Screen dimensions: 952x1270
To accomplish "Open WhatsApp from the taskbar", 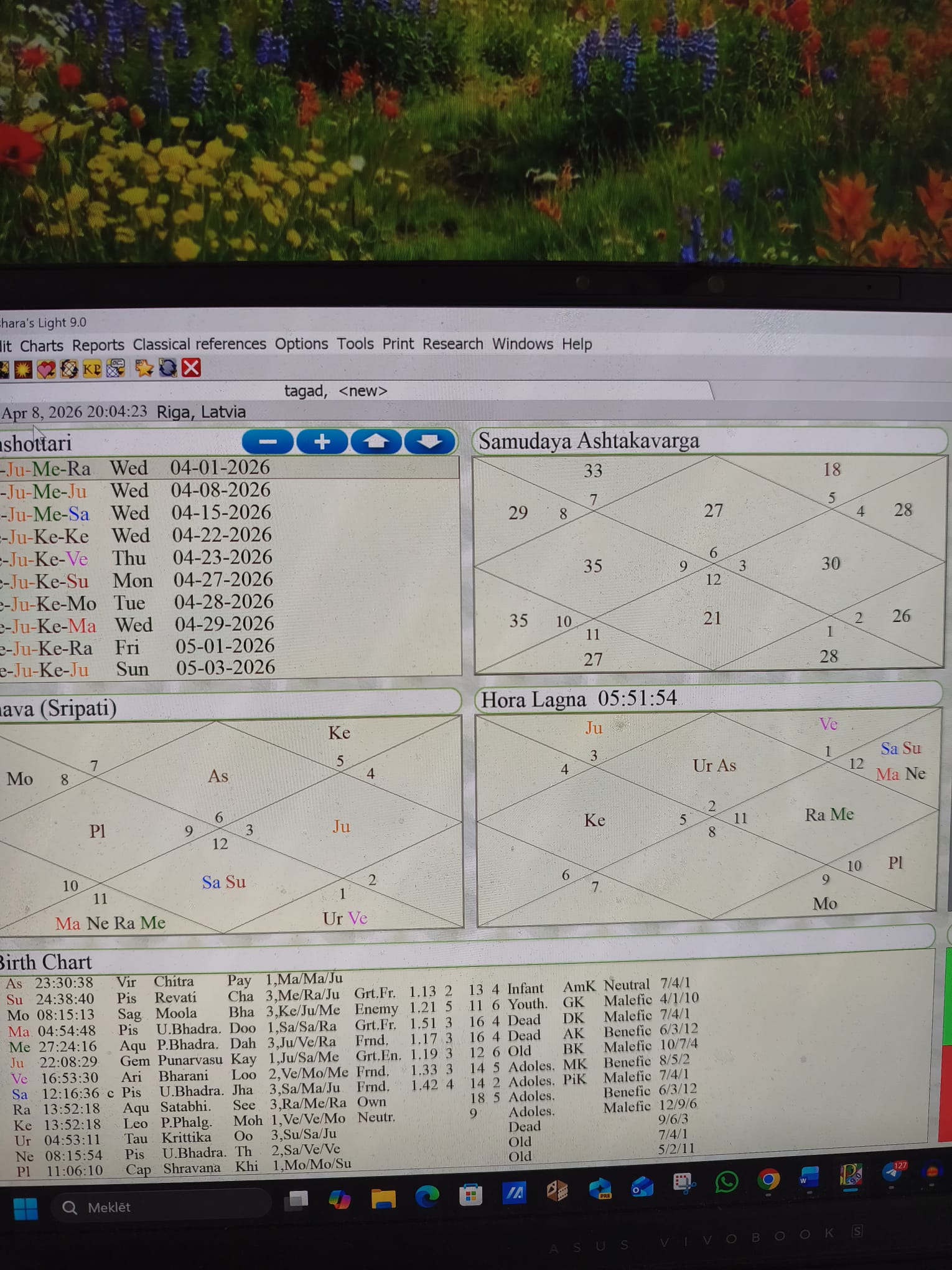I will 726,1182.
